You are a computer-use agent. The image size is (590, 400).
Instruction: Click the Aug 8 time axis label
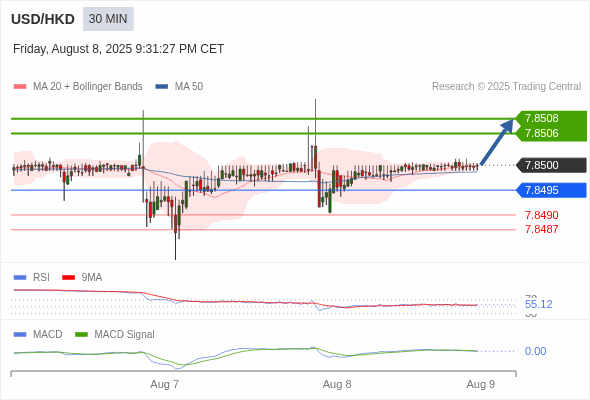337,384
